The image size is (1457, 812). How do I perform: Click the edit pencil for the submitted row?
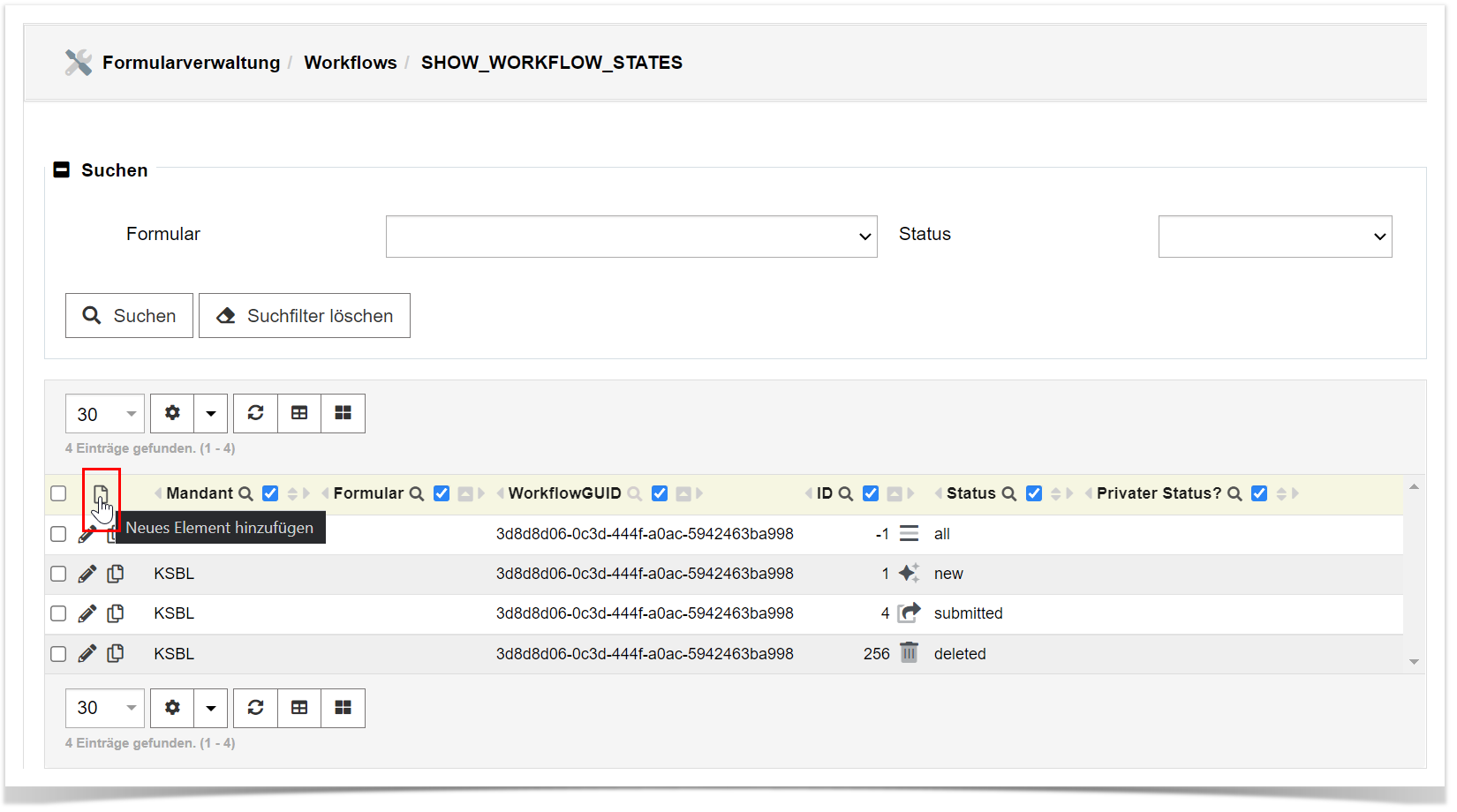pos(87,613)
